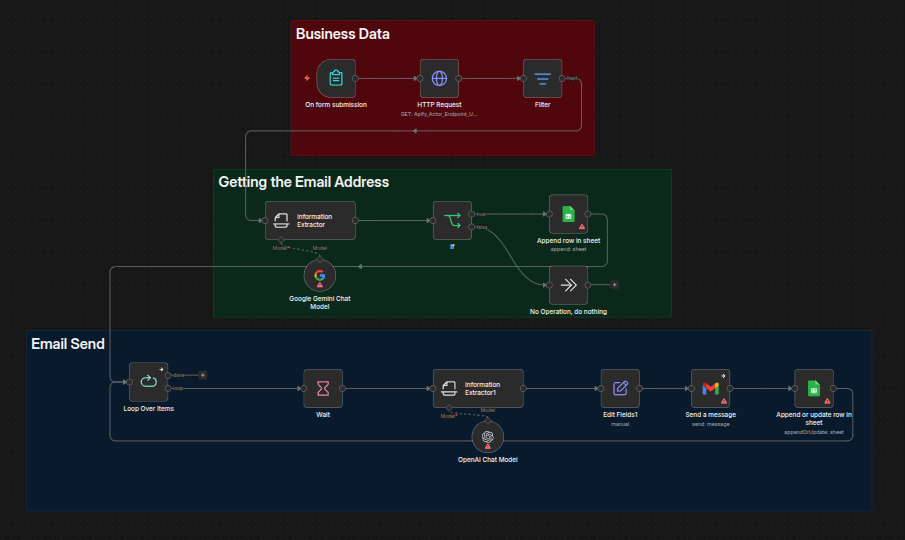Click the Getting the Email Address note title
Viewport: 905px width, 540px height.
pos(304,182)
